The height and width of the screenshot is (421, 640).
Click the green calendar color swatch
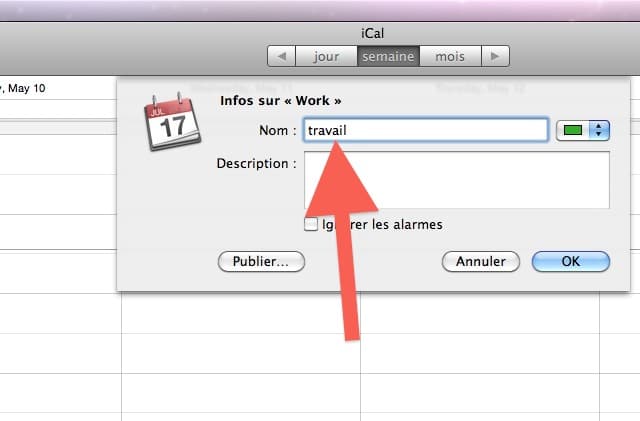(x=573, y=130)
